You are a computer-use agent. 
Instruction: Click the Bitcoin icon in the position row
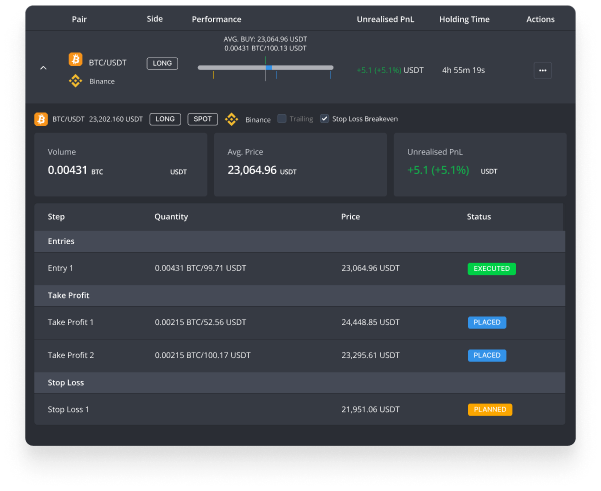tap(74, 61)
